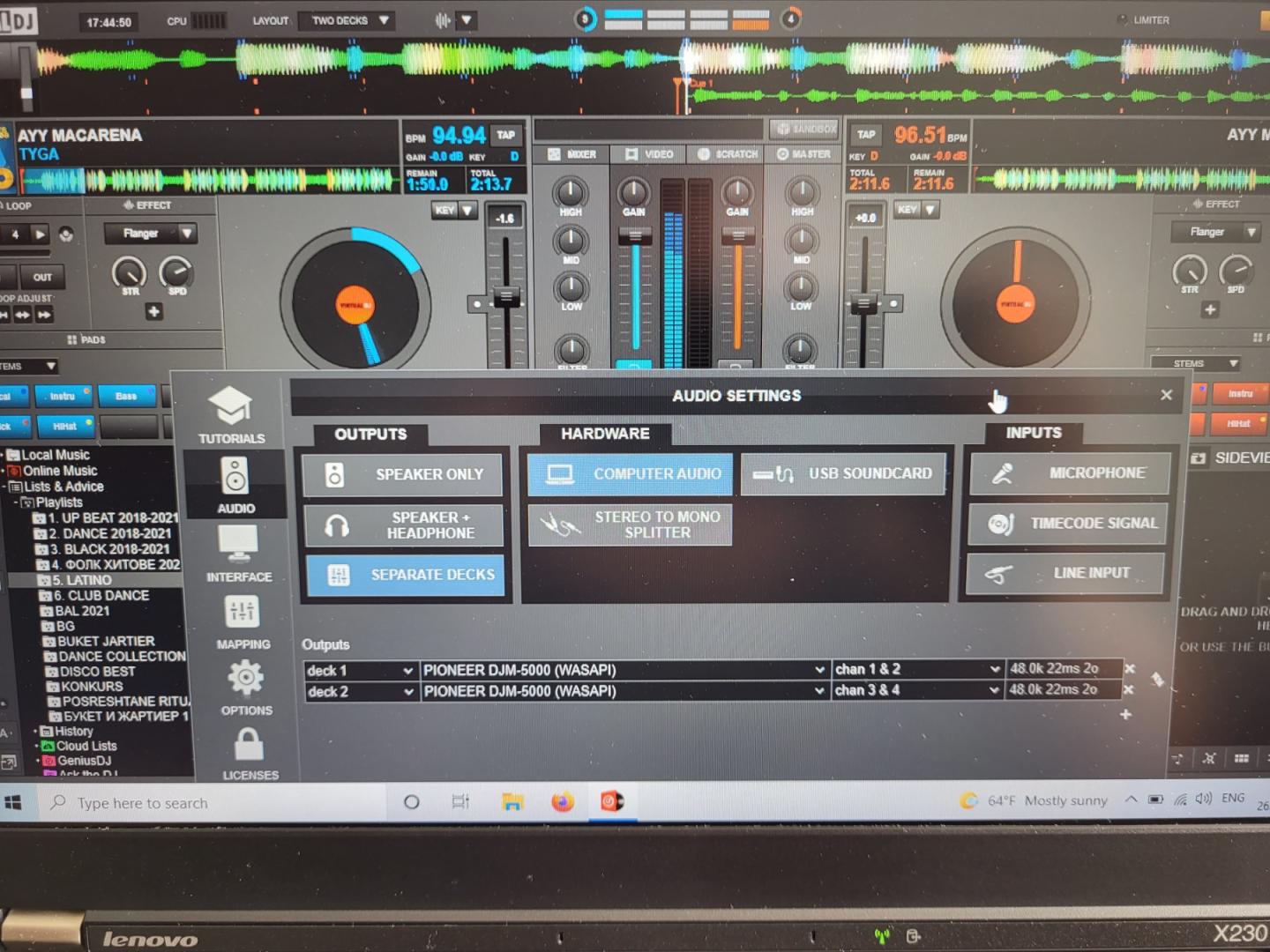Toggle left deck Bass stem pad
This screenshot has height=952, width=1270.
coord(127,397)
